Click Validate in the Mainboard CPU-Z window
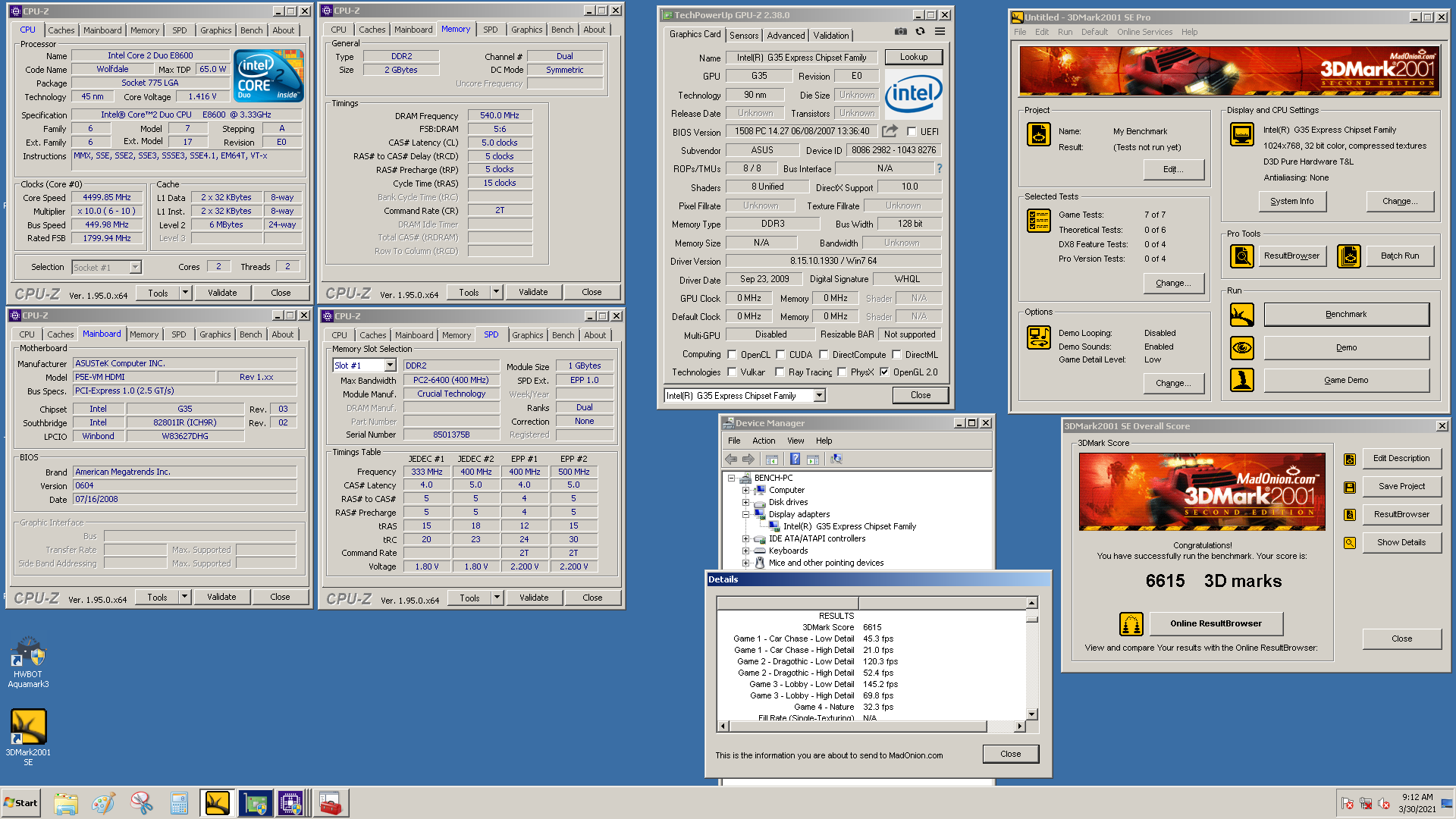Screen dimensions: 1456x819 click(221, 597)
